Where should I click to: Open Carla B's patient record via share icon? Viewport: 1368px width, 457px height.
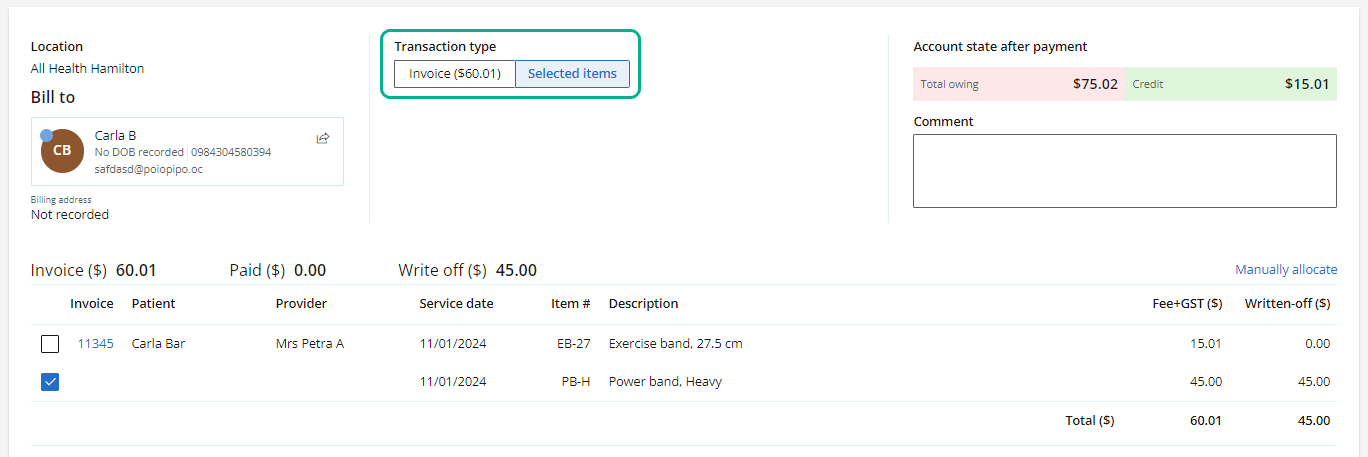pyautogui.click(x=323, y=138)
